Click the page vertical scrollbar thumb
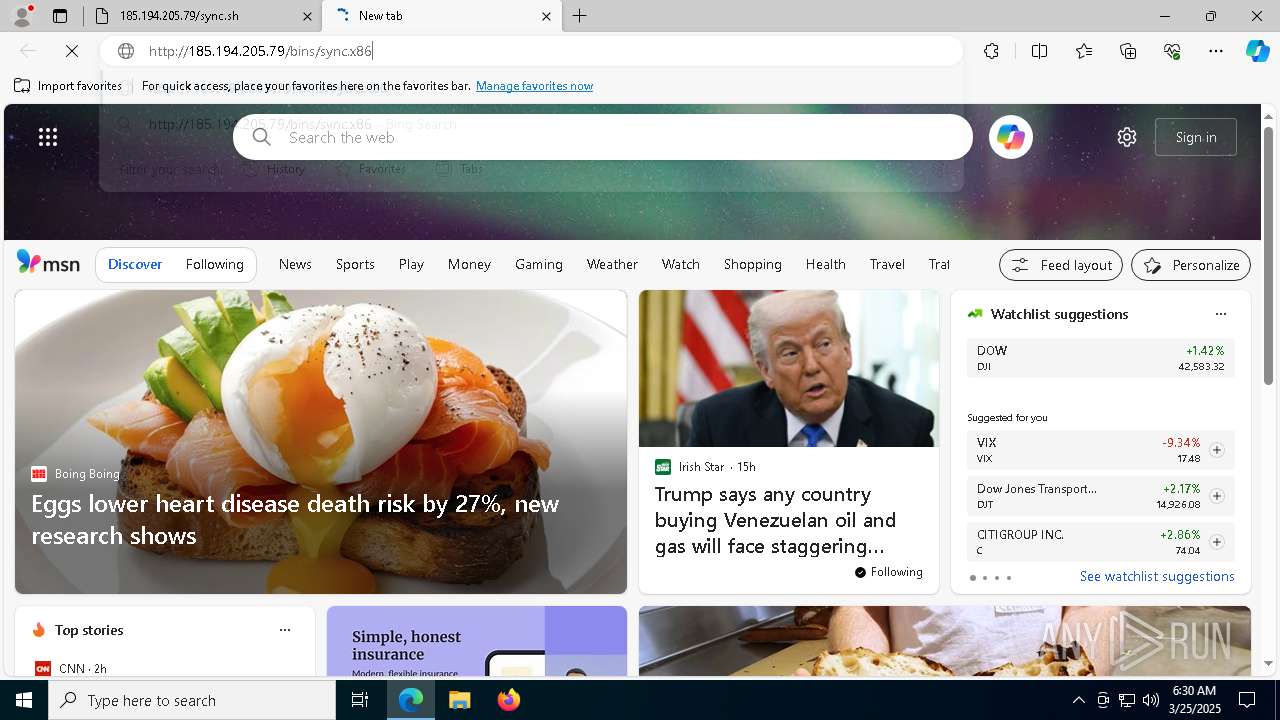This screenshot has width=1280, height=720. [x=1269, y=255]
